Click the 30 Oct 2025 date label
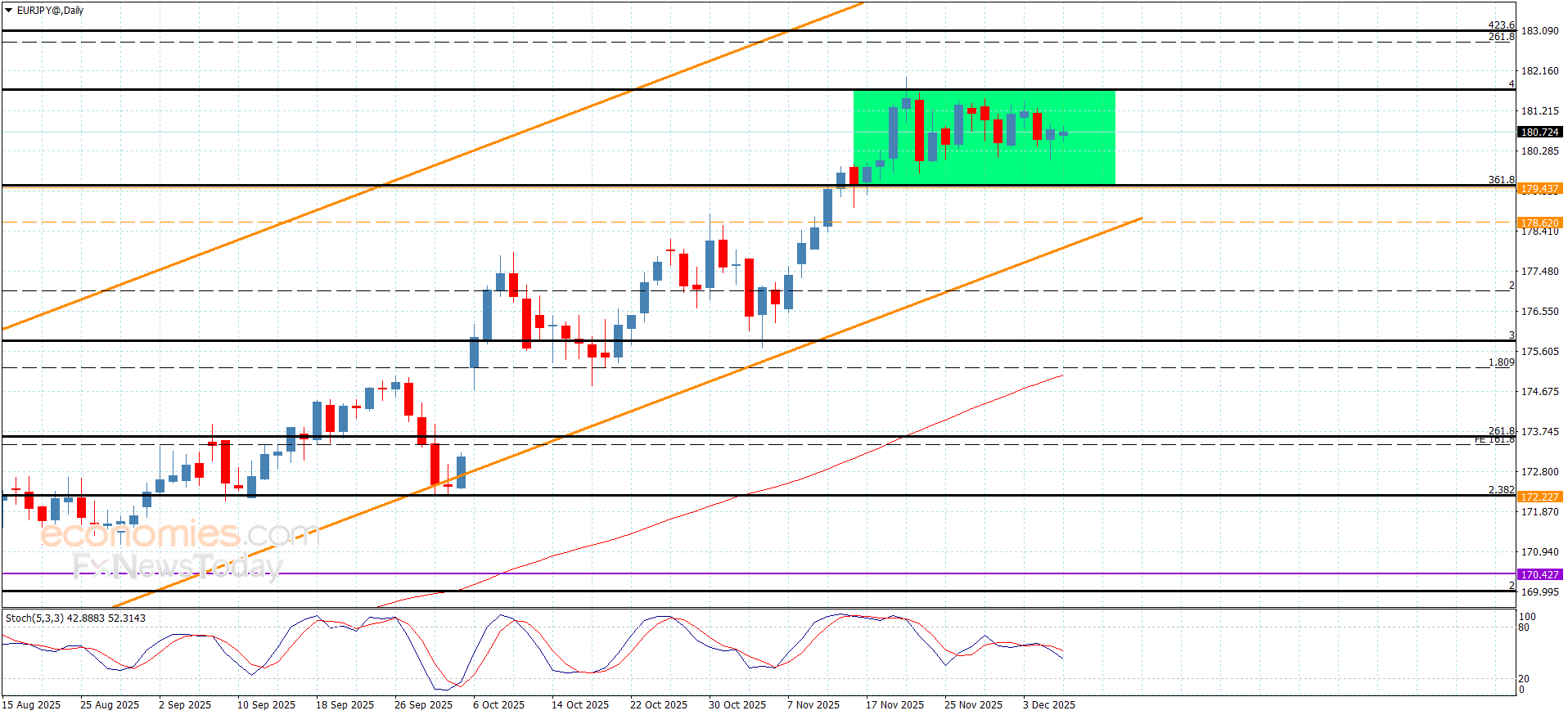 point(737,705)
